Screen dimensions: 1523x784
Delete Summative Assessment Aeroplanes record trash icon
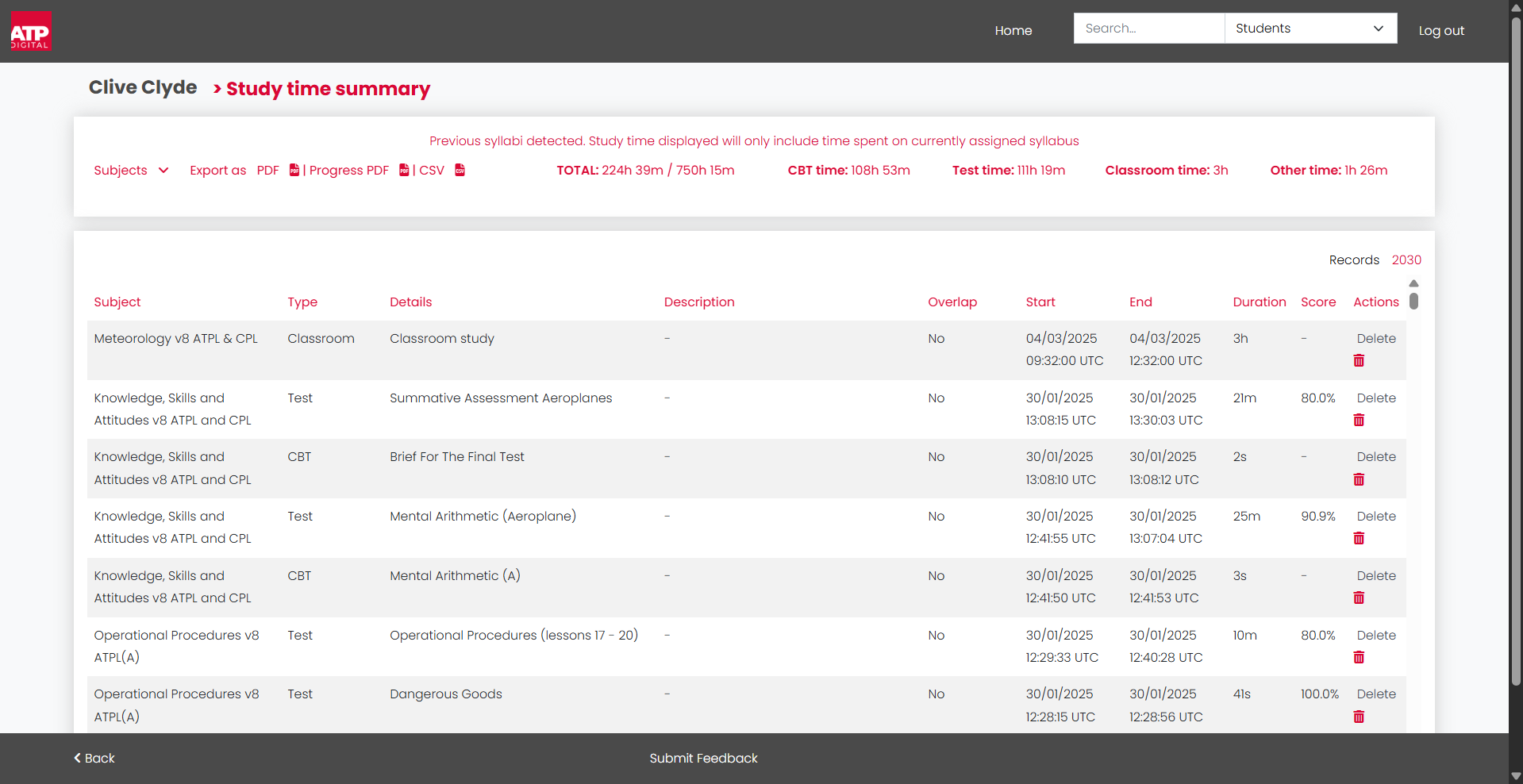click(1359, 420)
